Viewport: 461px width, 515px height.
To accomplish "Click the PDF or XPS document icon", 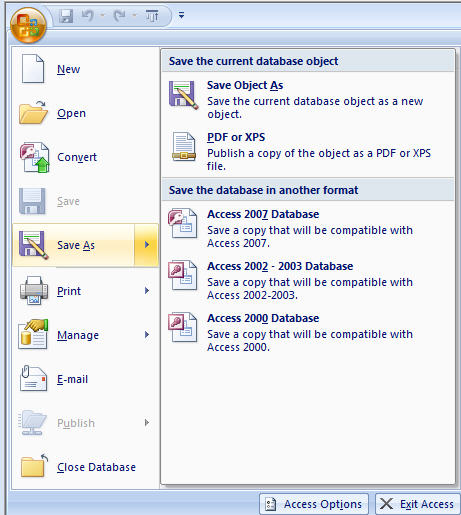I will pyautogui.click(x=184, y=147).
